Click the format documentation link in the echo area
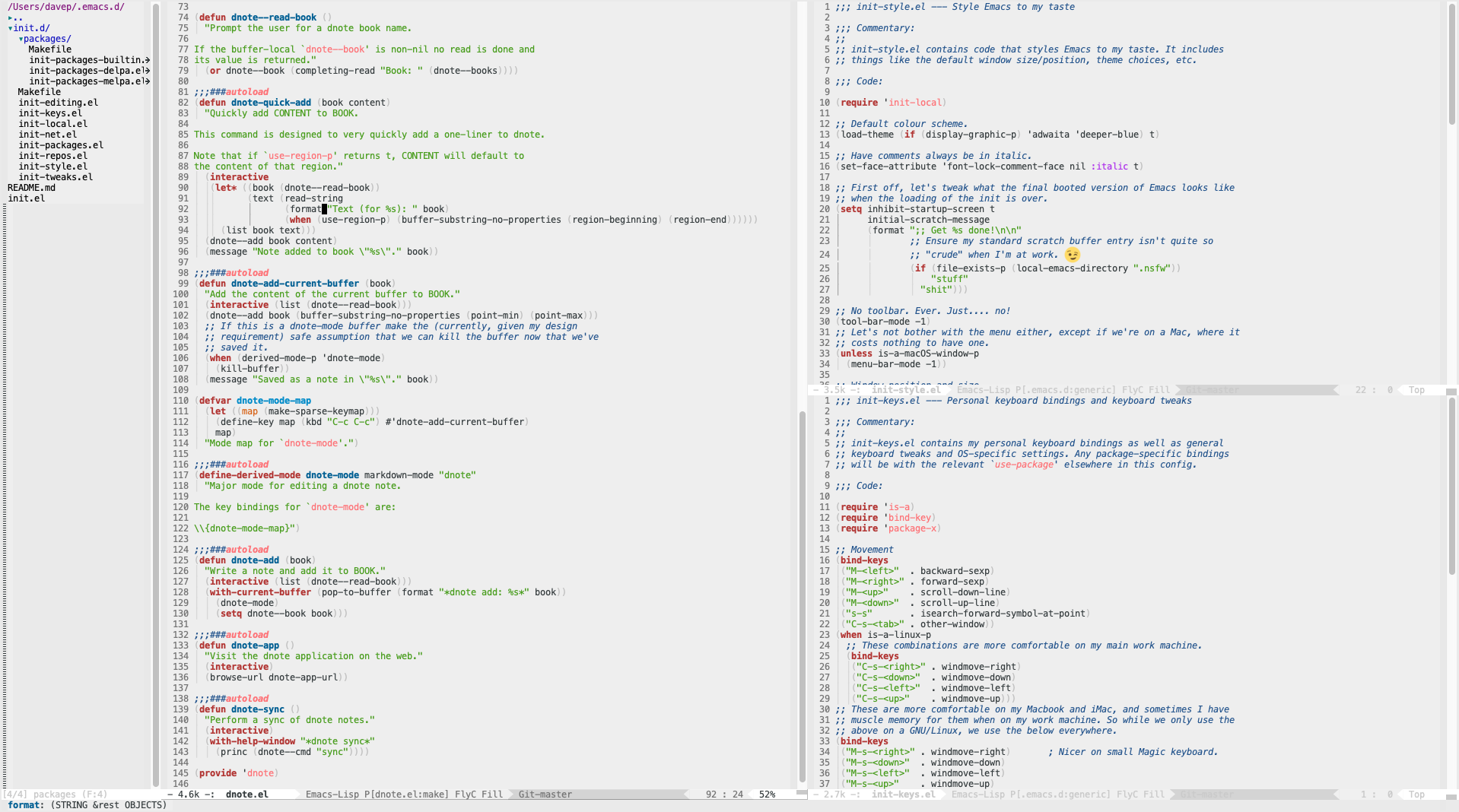This screenshot has height=812, width=1459. (x=24, y=805)
